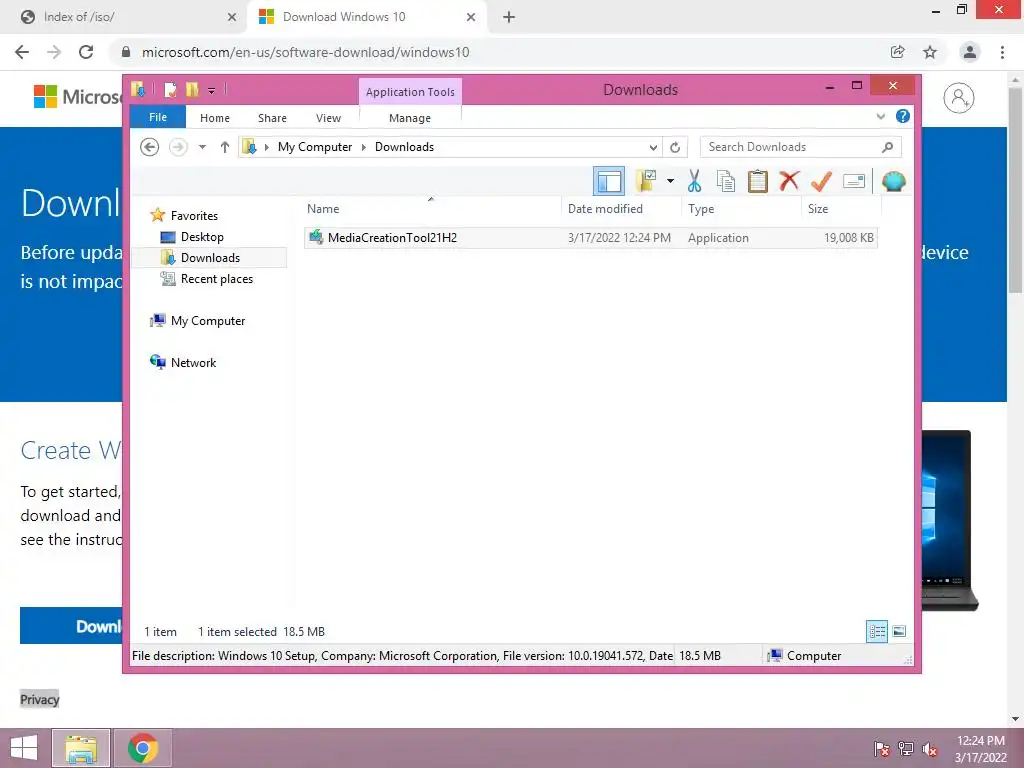Click the Chrome address bar URL
The image size is (1024, 768).
click(x=306, y=52)
